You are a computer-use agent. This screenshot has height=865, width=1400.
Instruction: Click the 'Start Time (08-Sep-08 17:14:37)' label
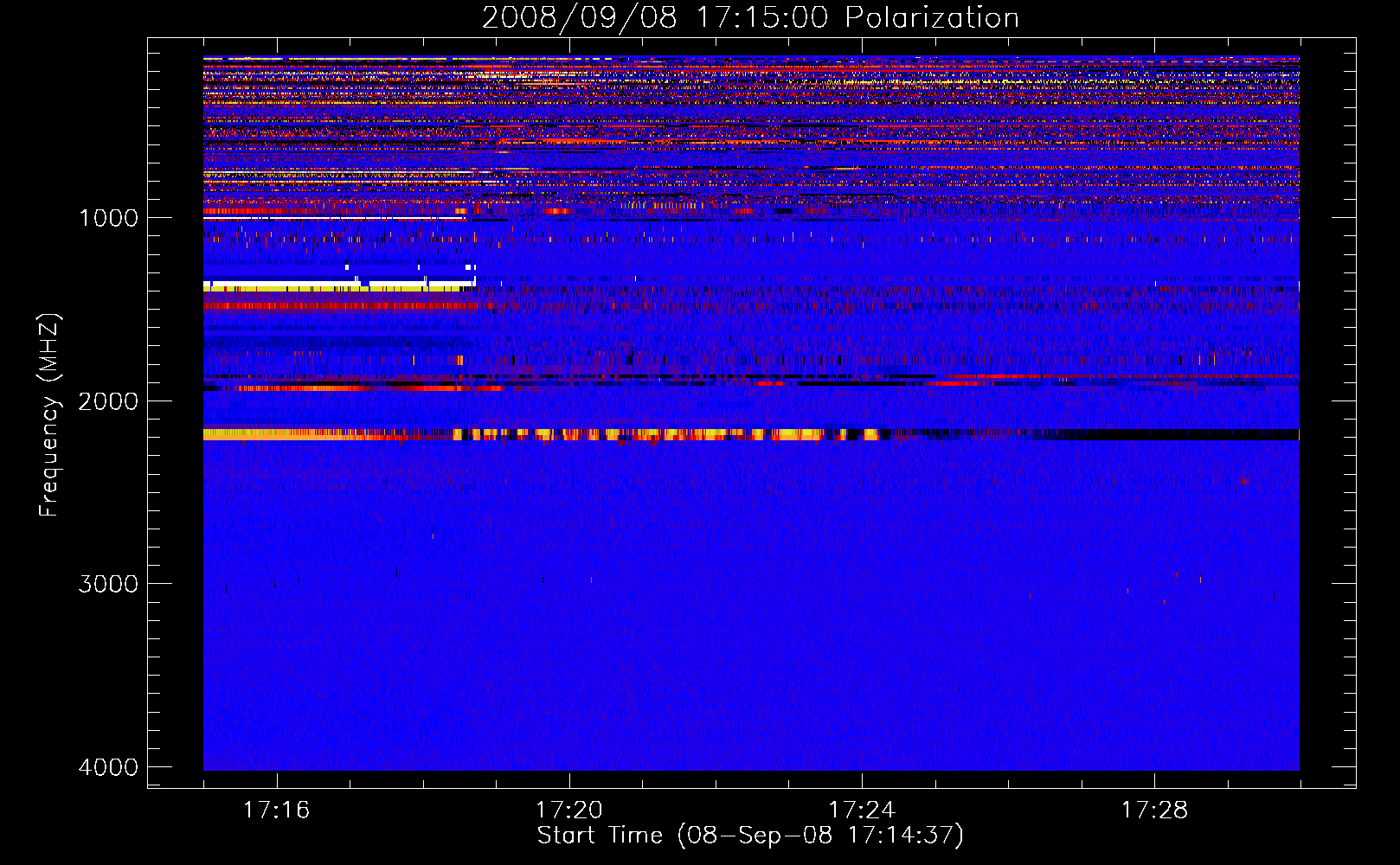pyautogui.click(x=750, y=836)
